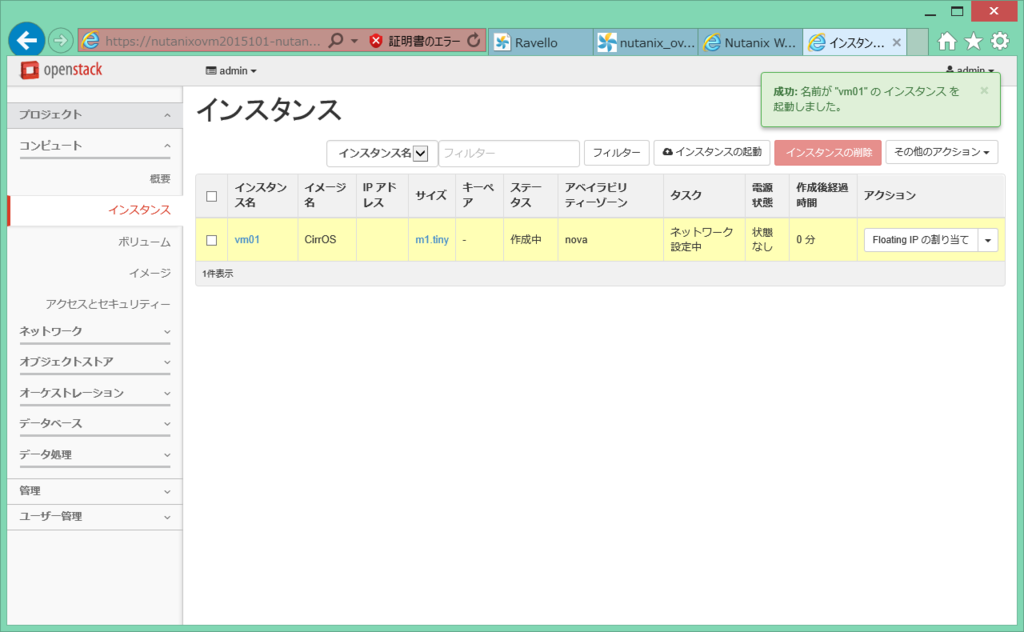
Task: Open the vm01 row action dropdown arrow
Action: click(x=988, y=240)
